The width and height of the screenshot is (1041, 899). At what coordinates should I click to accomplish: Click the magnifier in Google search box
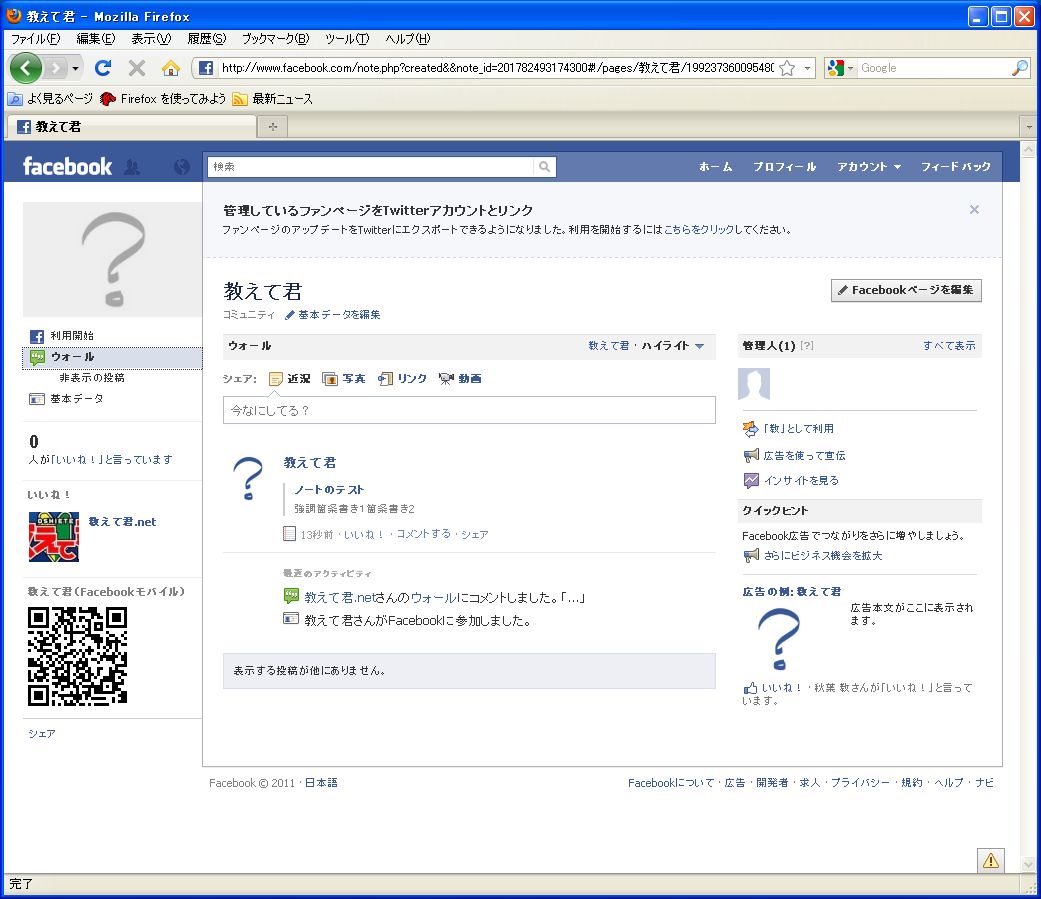tap(1020, 68)
